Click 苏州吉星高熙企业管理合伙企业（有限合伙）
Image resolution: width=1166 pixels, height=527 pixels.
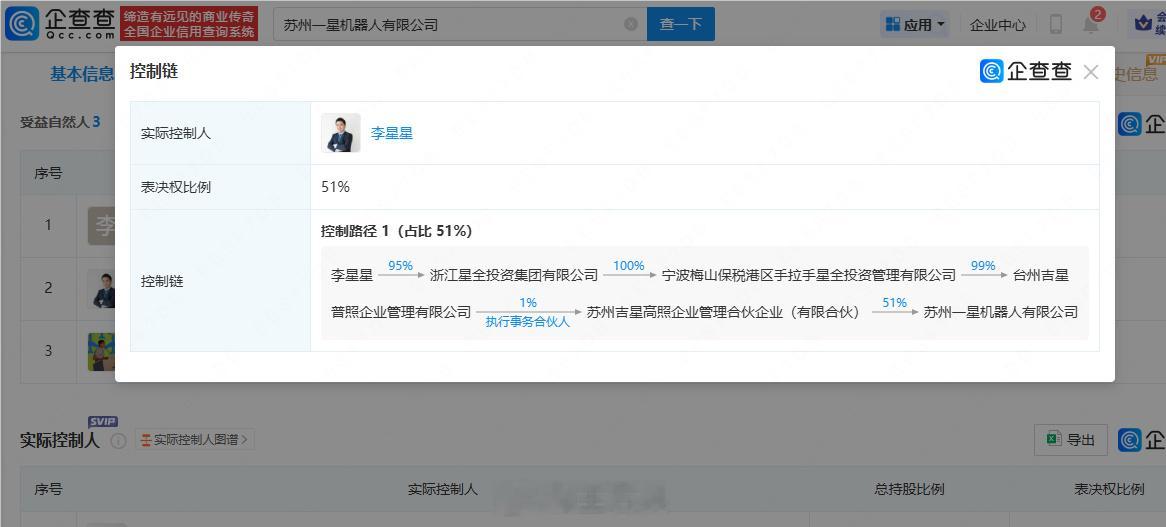coord(724,312)
